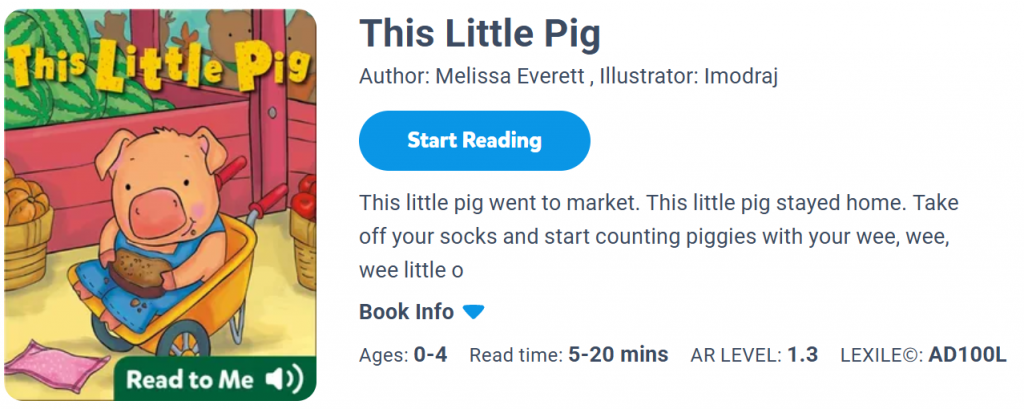Click the speaker icon on the cover
The width and height of the screenshot is (1024, 409).
pos(283,379)
